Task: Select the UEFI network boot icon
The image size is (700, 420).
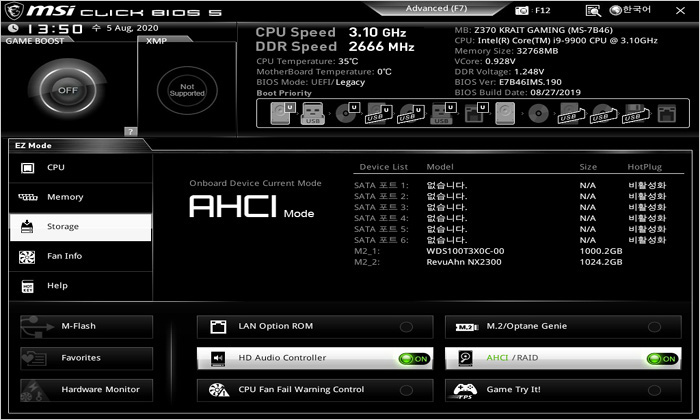Action: tap(476, 113)
